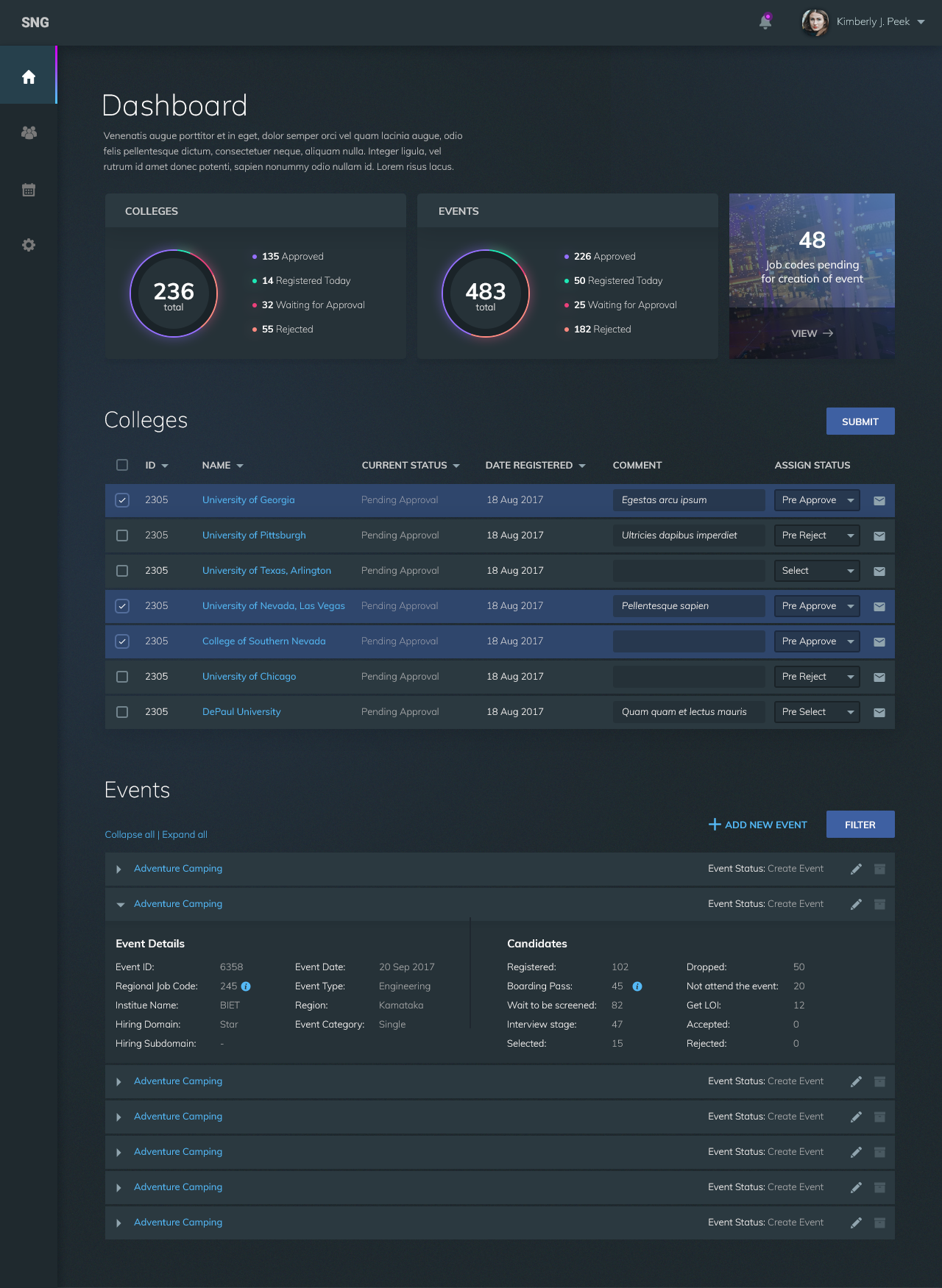Sort by ID column arrow

pos(165,466)
